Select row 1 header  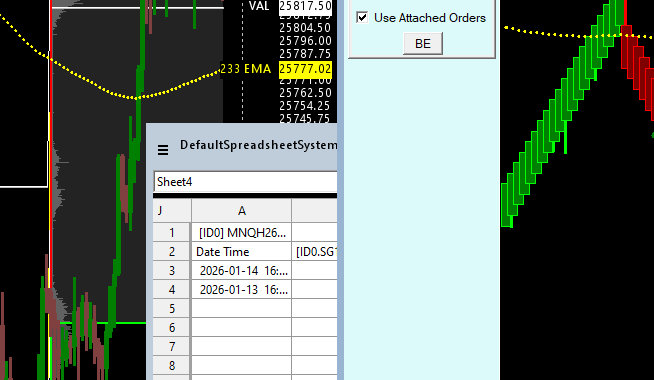pos(171,232)
